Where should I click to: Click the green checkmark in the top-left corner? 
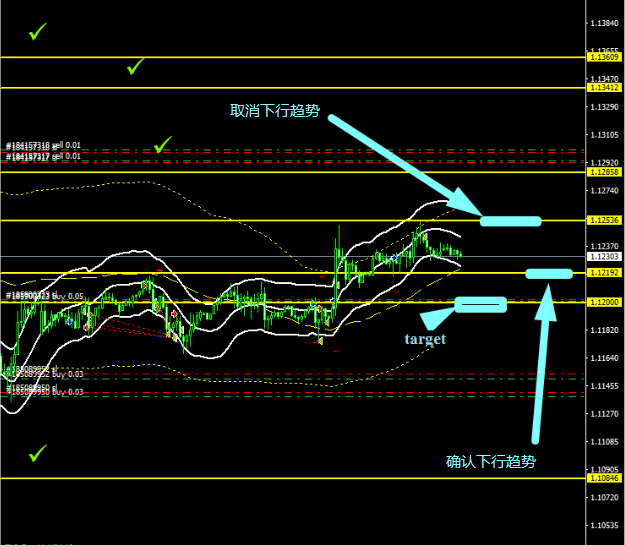[38, 33]
